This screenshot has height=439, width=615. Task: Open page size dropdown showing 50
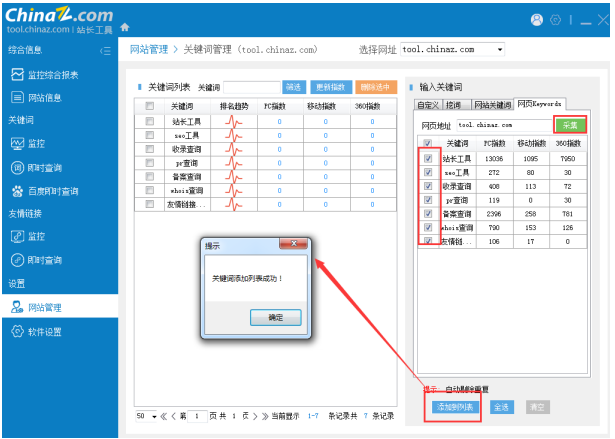146,416
